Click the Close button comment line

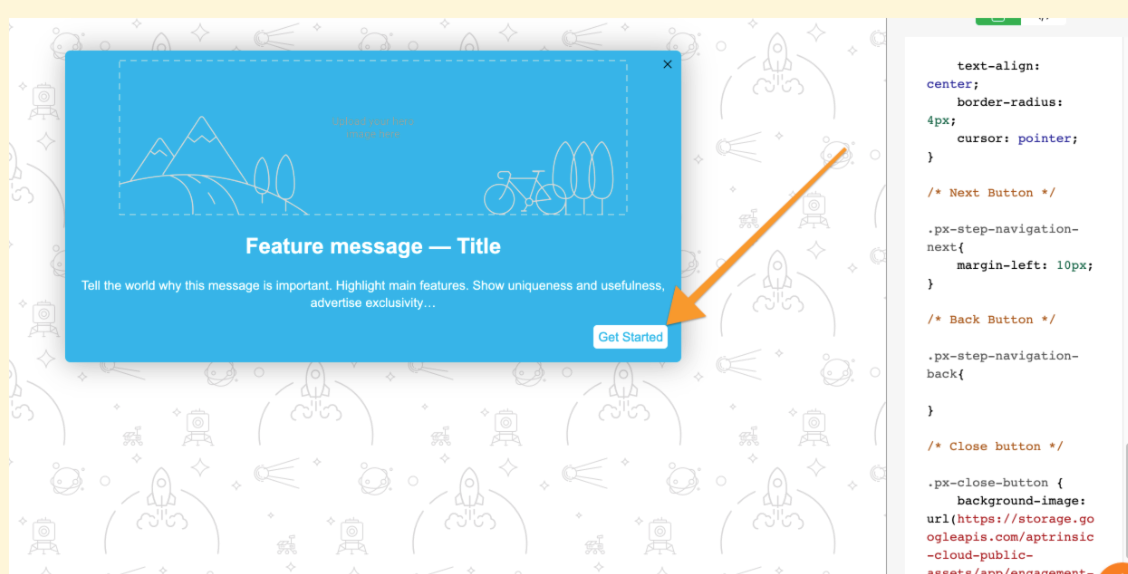click(994, 446)
